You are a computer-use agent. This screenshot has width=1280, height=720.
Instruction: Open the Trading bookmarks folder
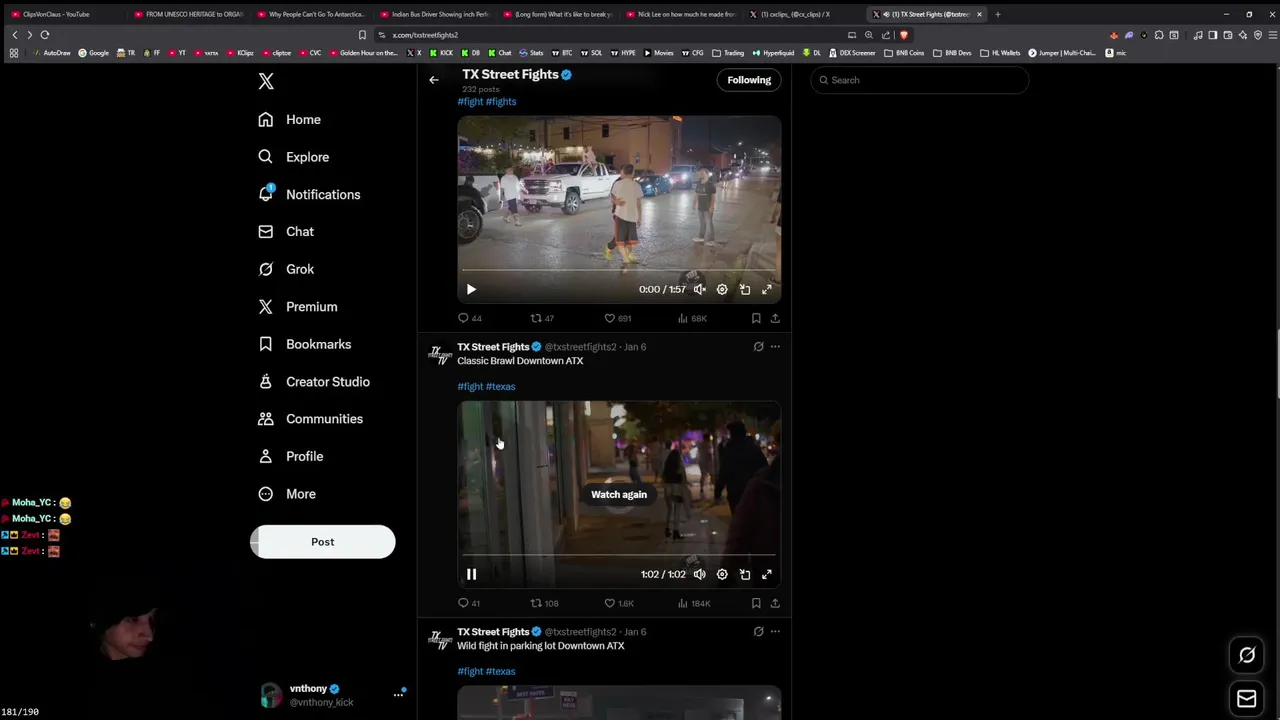point(729,53)
